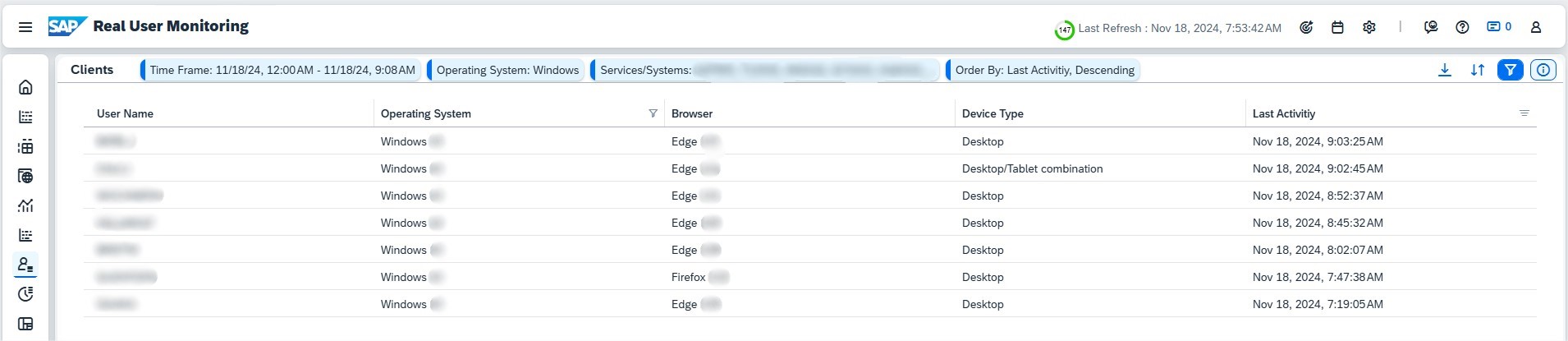Sort by the User Name column header
This screenshot has height=341, width=1568.
point(126,113)
